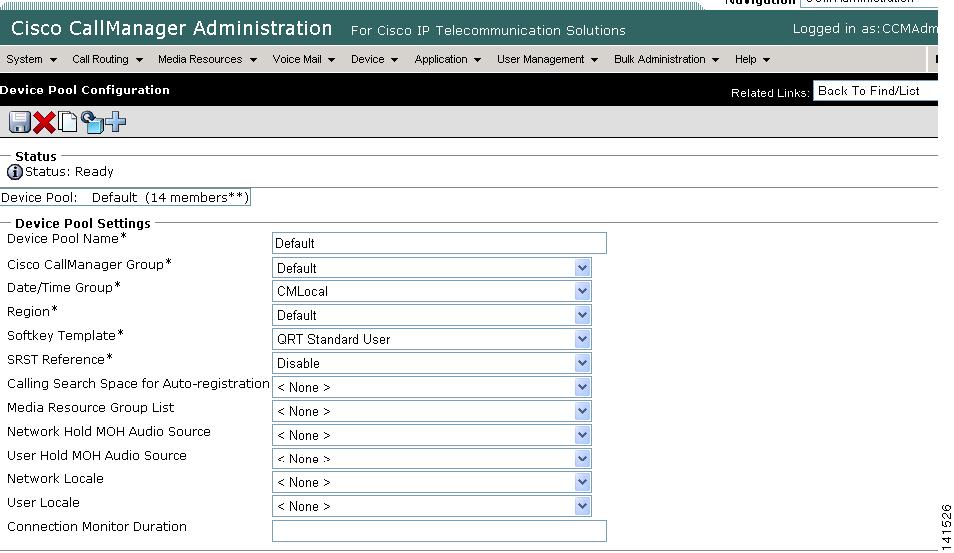
Task: Open the Device menu
Action: [374, 60]
